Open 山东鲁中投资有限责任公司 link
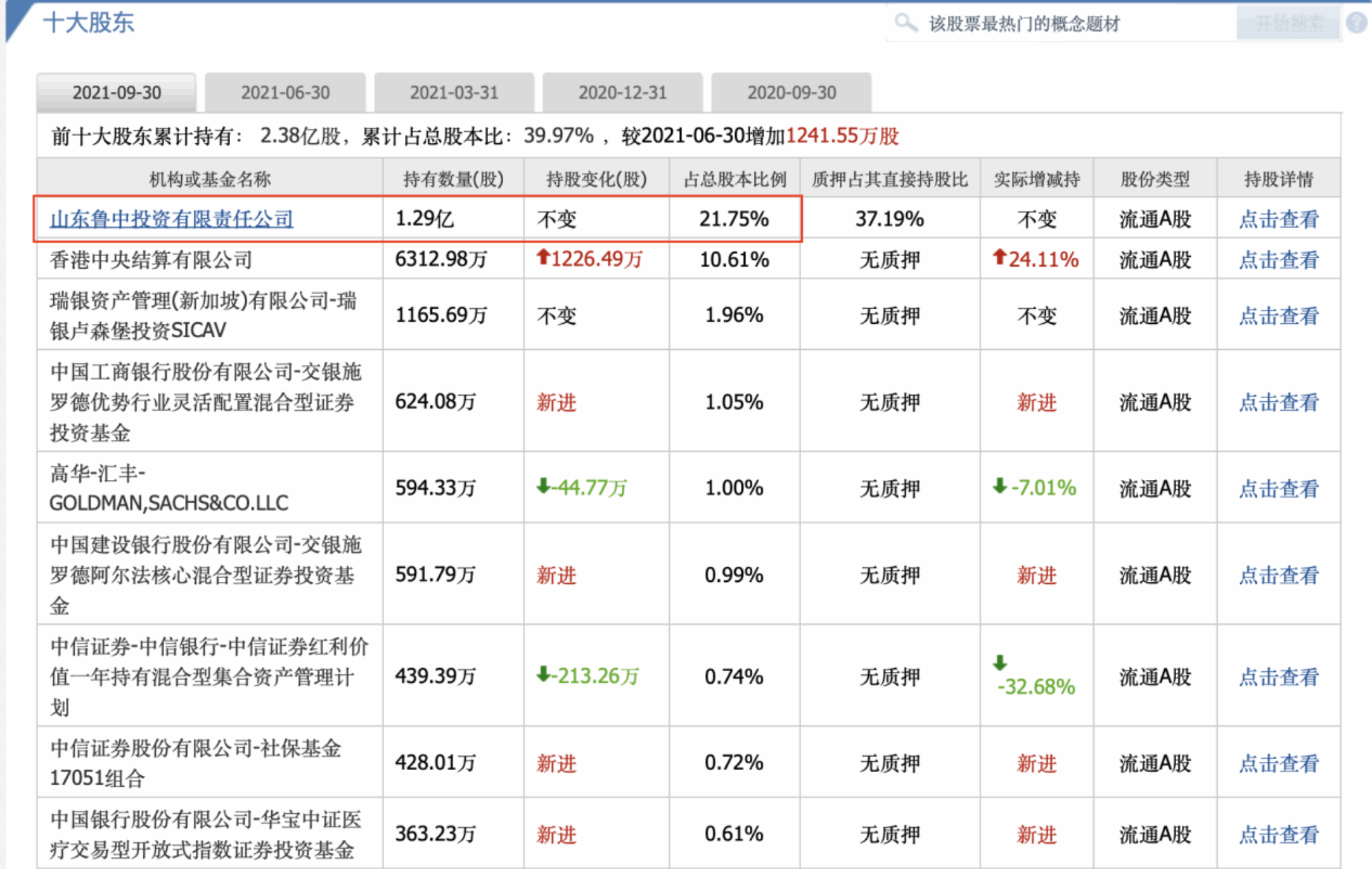 pos(171,219)
